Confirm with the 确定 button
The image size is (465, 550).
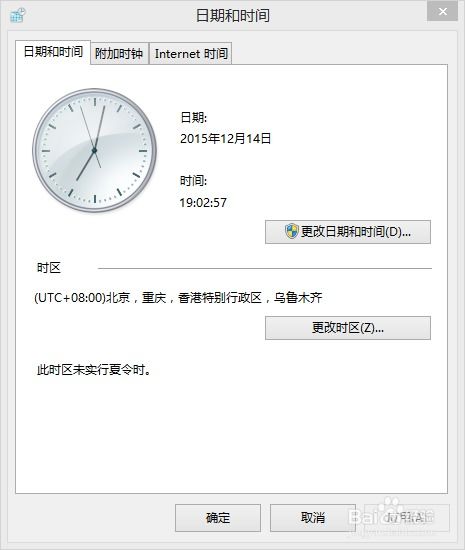(218, 518)
